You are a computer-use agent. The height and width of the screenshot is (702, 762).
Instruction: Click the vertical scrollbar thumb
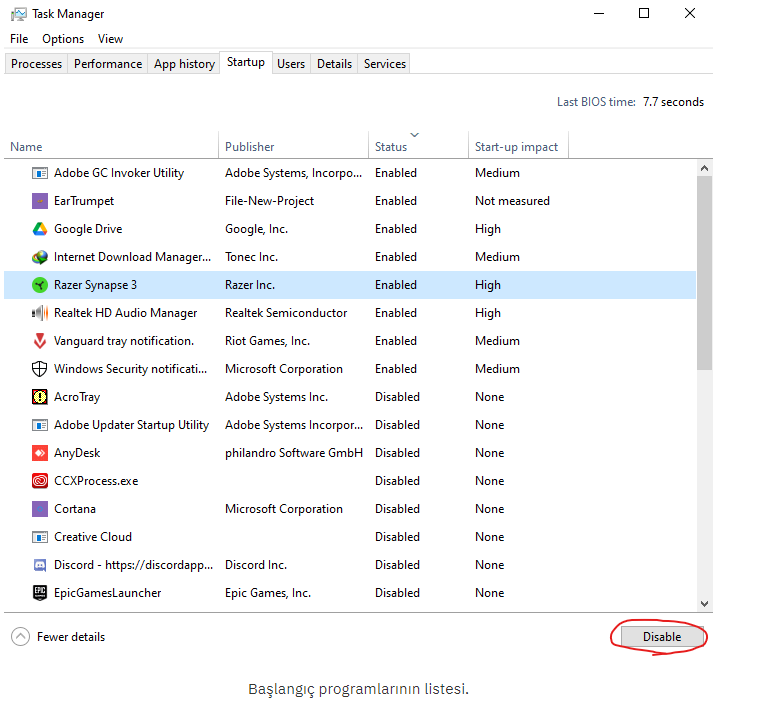coord(704,273)
